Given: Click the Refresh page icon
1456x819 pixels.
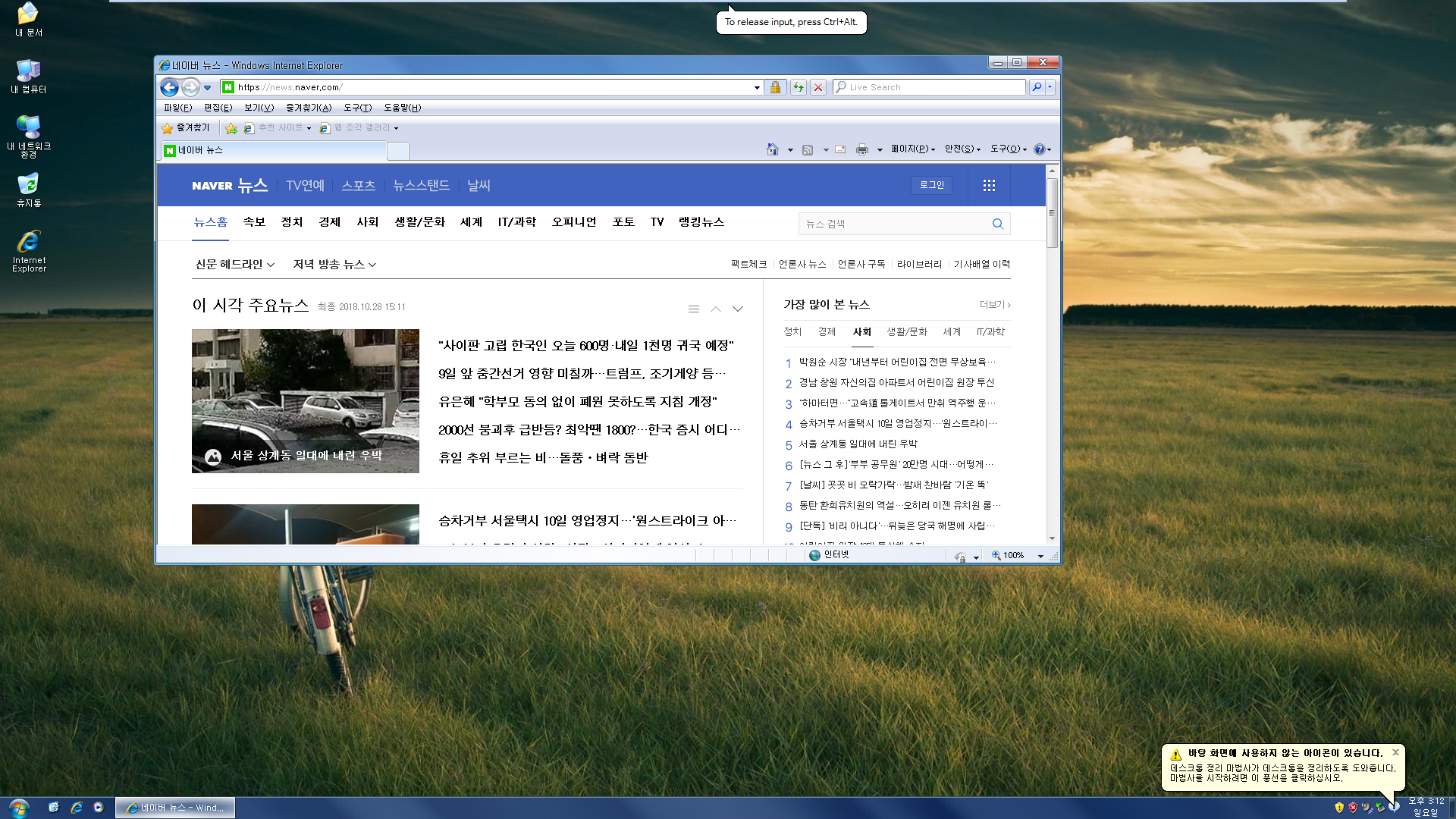Looking at the screenshot, I should 798,87.
